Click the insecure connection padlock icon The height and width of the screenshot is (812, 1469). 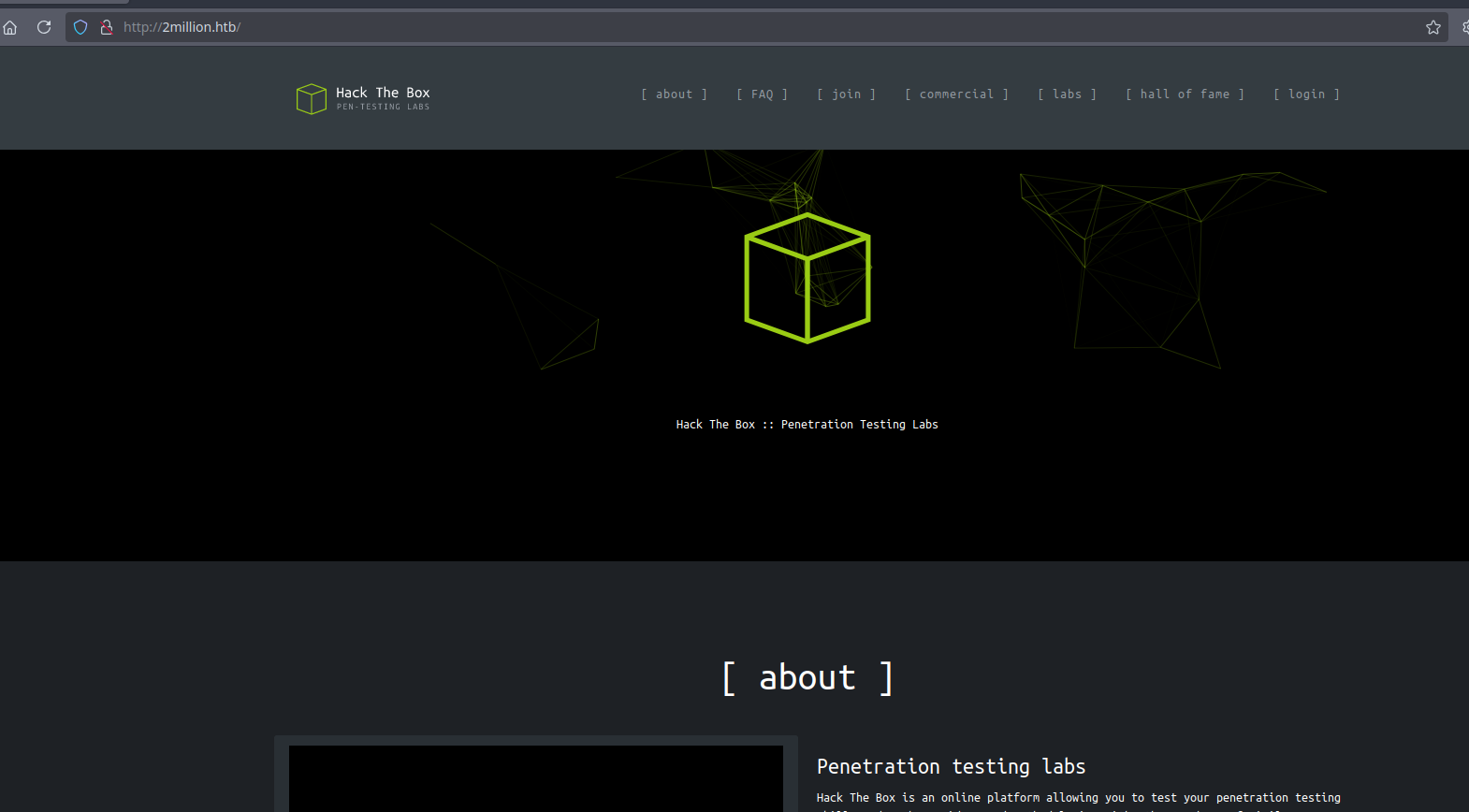pyautogui.click(x=107, y=27)
